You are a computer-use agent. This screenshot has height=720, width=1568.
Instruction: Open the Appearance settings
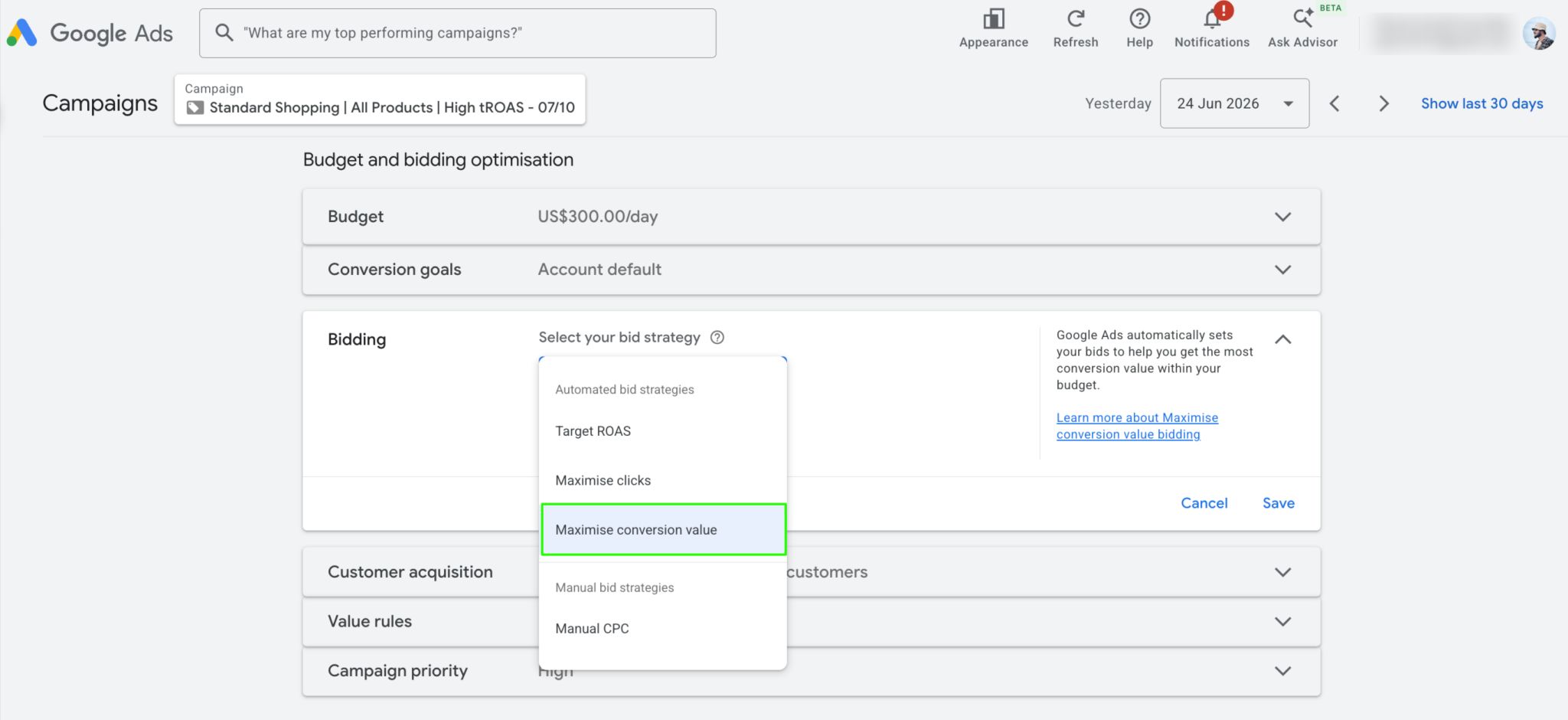click(993, 28)
